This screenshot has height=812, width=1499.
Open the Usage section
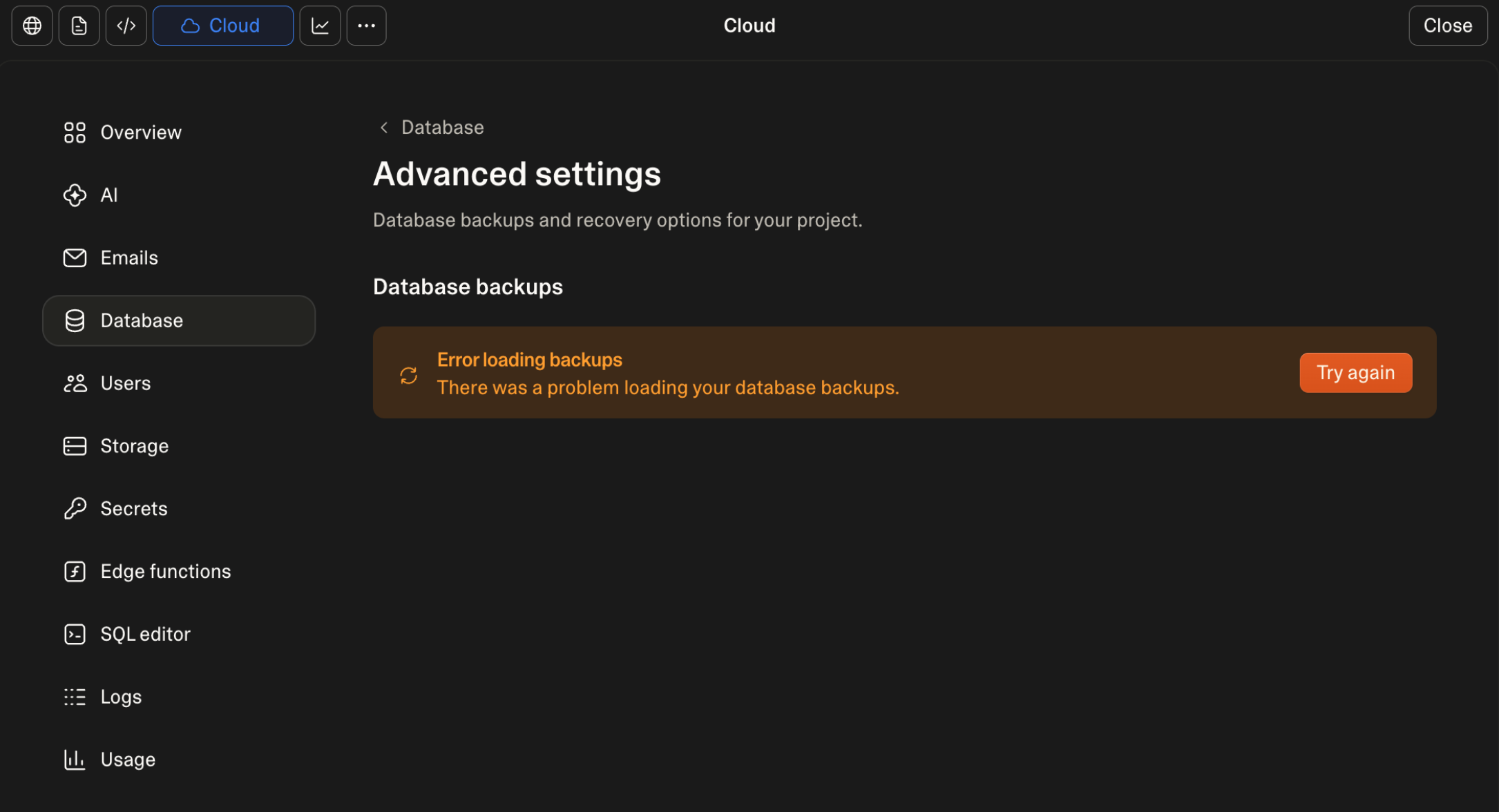(x=179, y=760)
